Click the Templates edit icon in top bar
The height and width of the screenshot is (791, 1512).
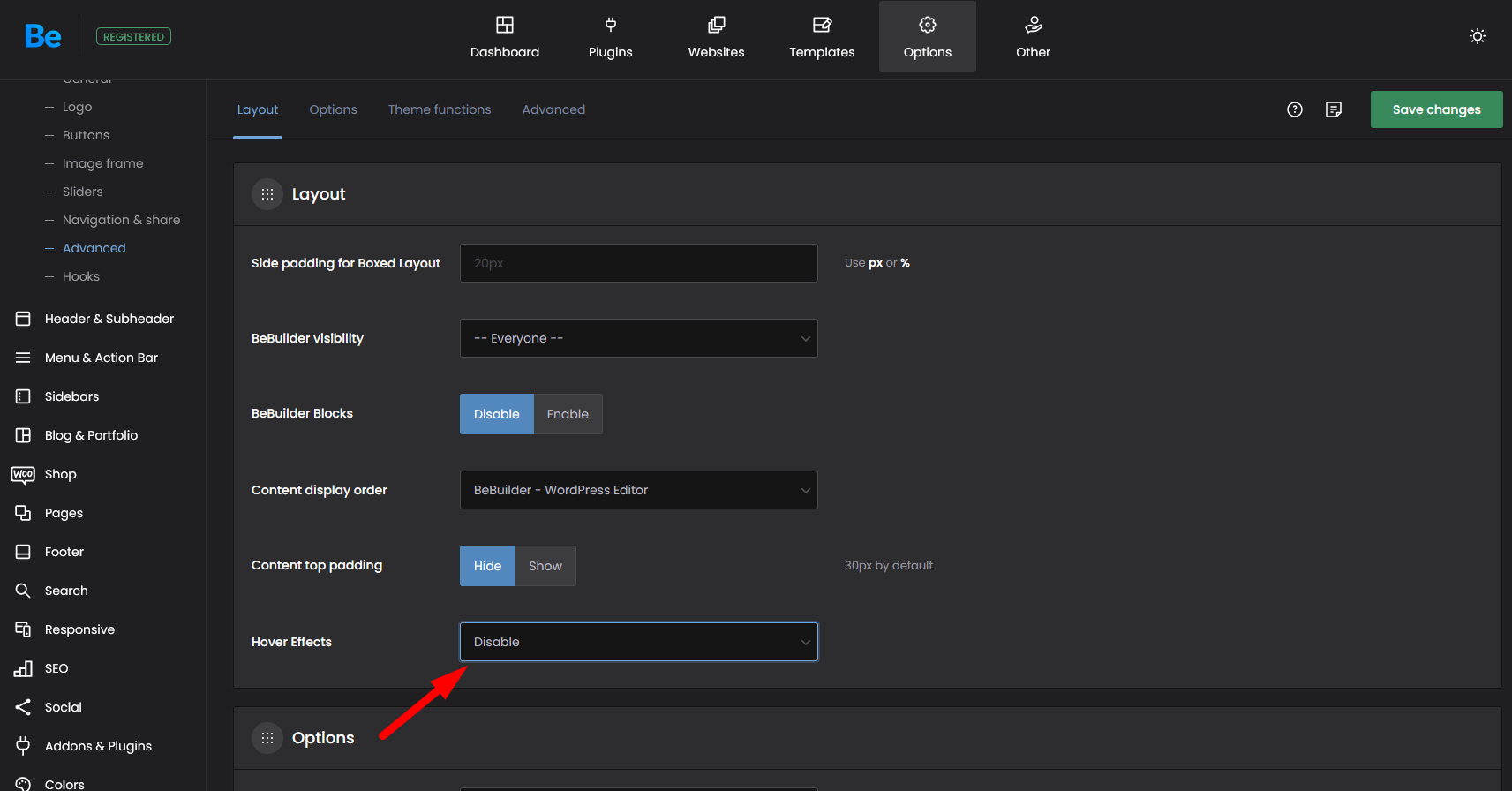822,25
